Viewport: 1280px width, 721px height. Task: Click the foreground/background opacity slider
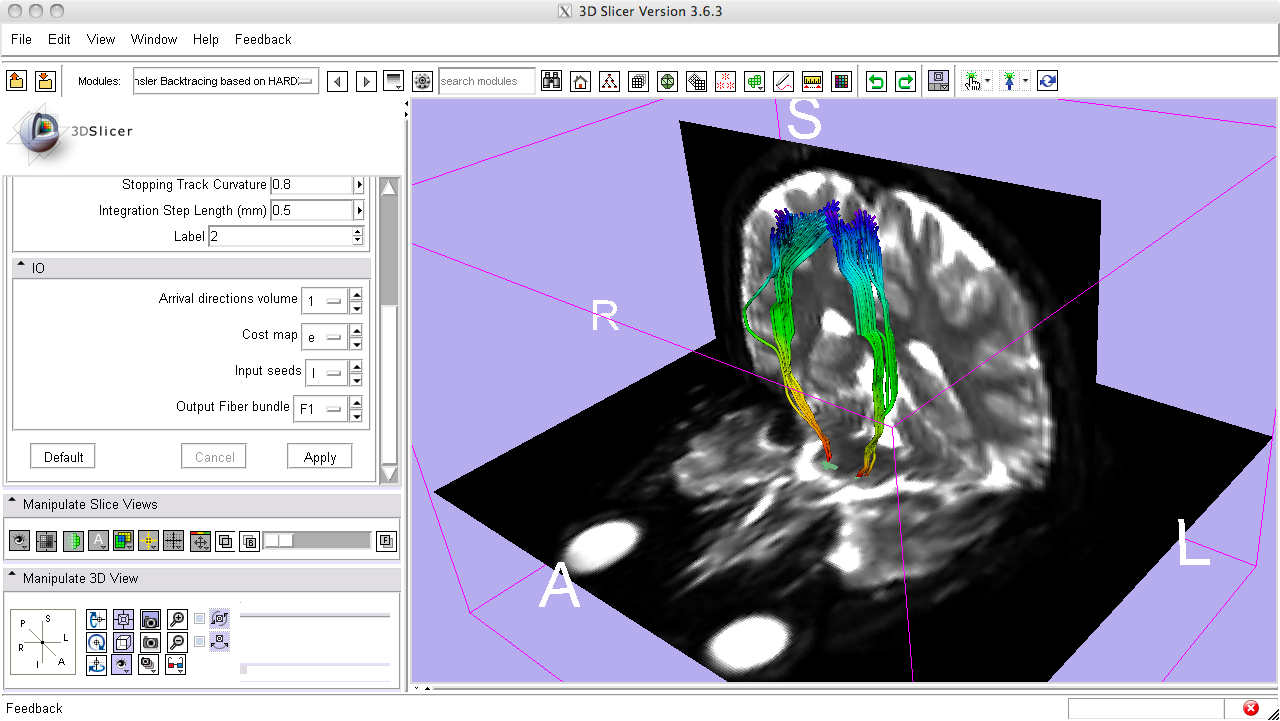[x=317, y=541]
